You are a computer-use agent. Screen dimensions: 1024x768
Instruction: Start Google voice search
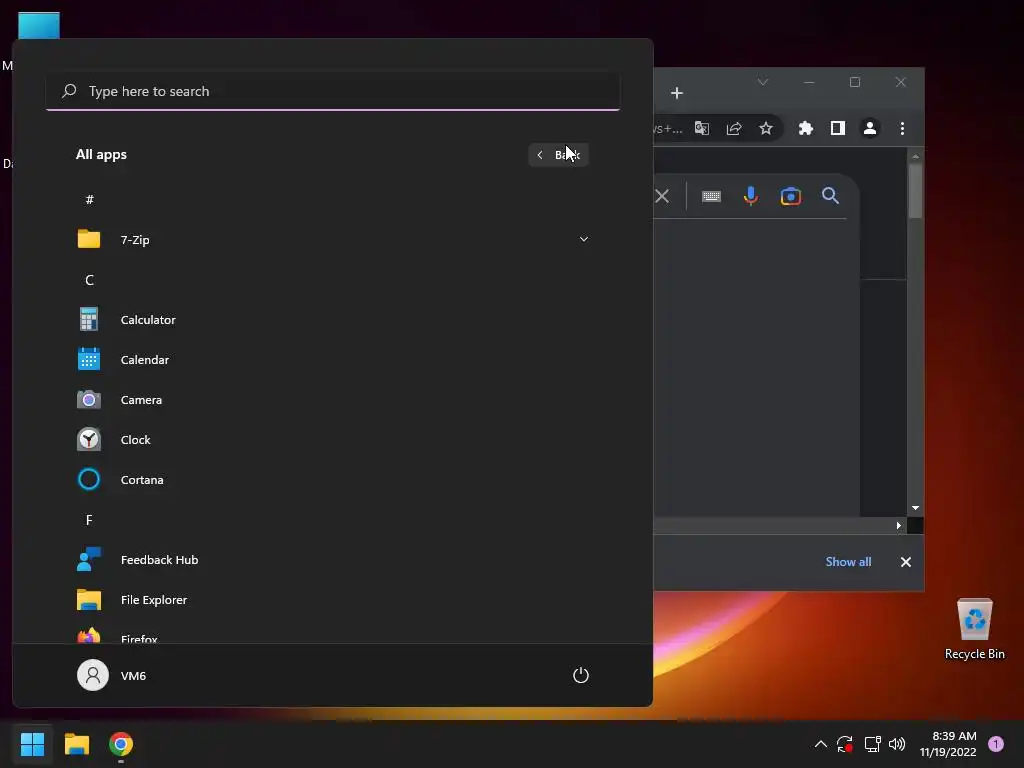tap(751, 196)
